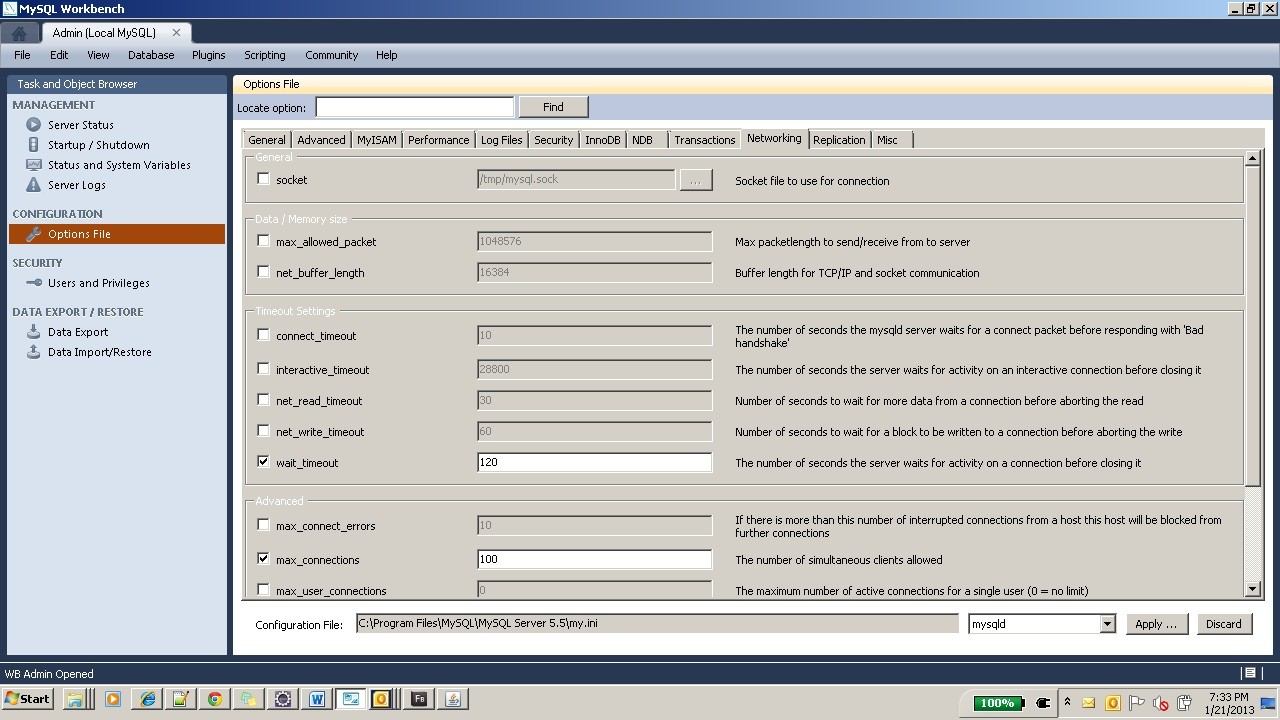Screen dimensions: 1280x720
Task: Open the File menu
Action: point(22,55)
